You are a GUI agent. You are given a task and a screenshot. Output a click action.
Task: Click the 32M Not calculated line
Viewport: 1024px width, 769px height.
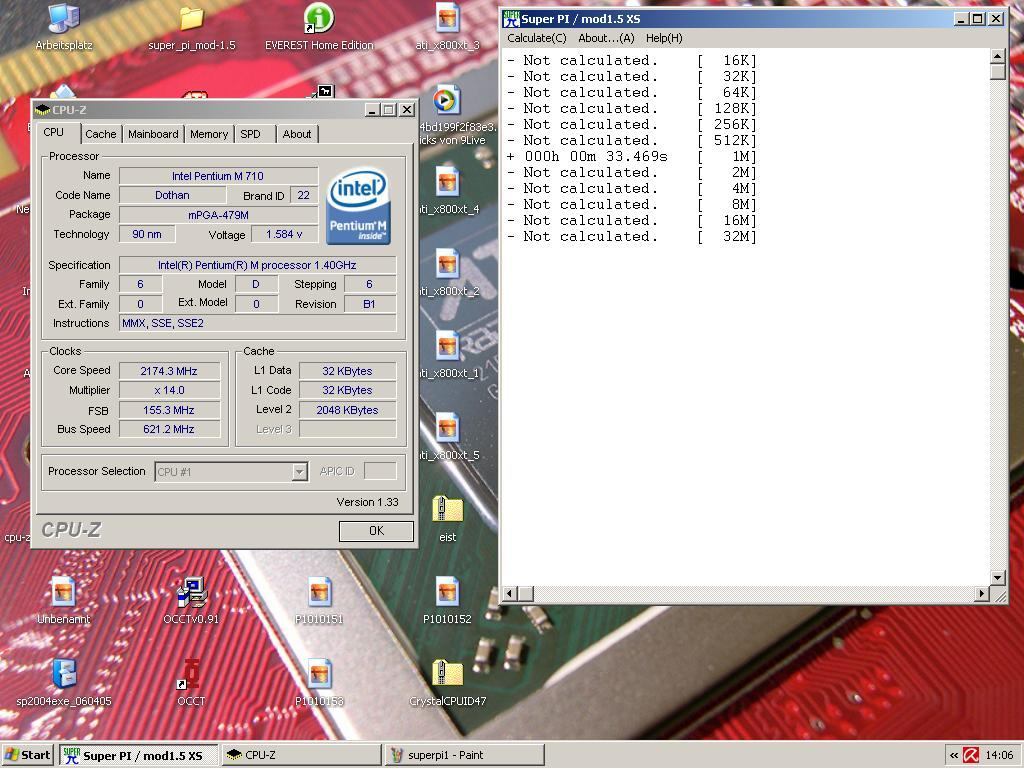pyautogui.click(x=632, y=236)
